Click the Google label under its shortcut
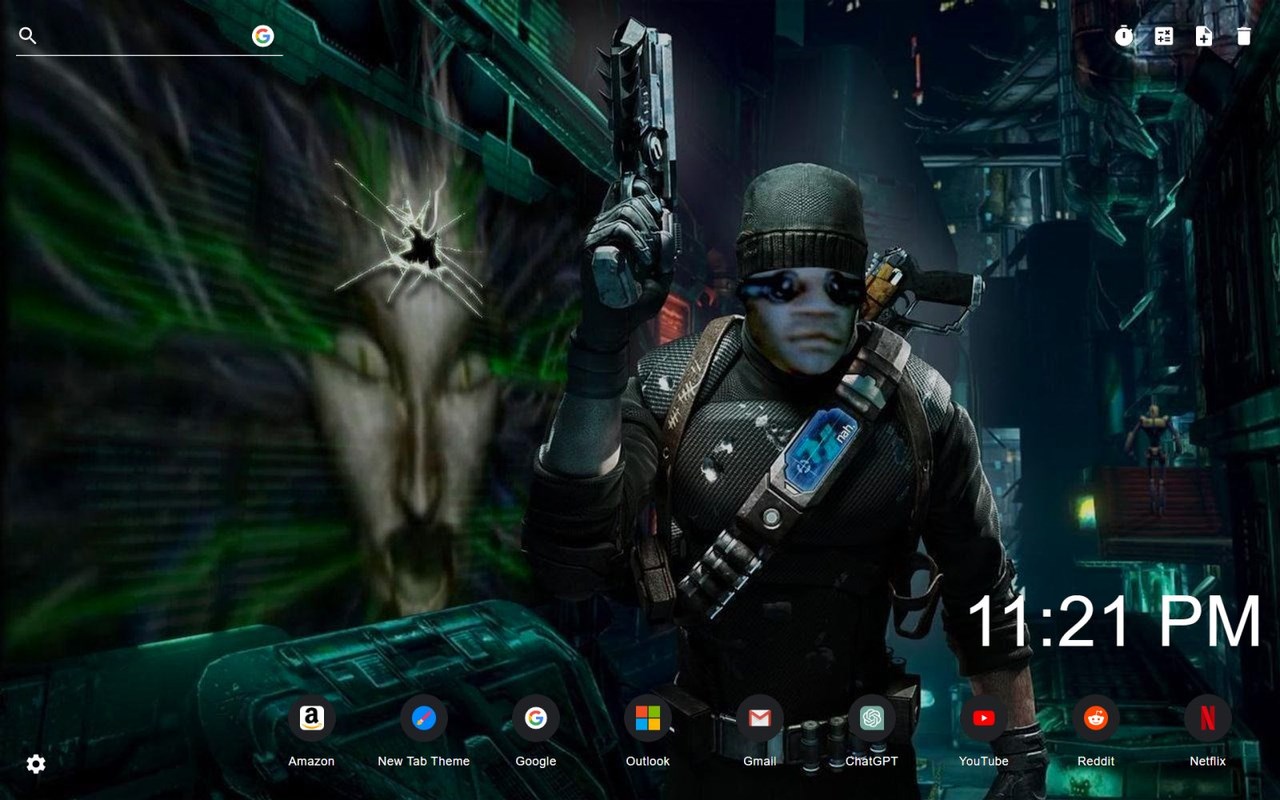Viewport: 1280px width, 800px height. click(536, 761)
